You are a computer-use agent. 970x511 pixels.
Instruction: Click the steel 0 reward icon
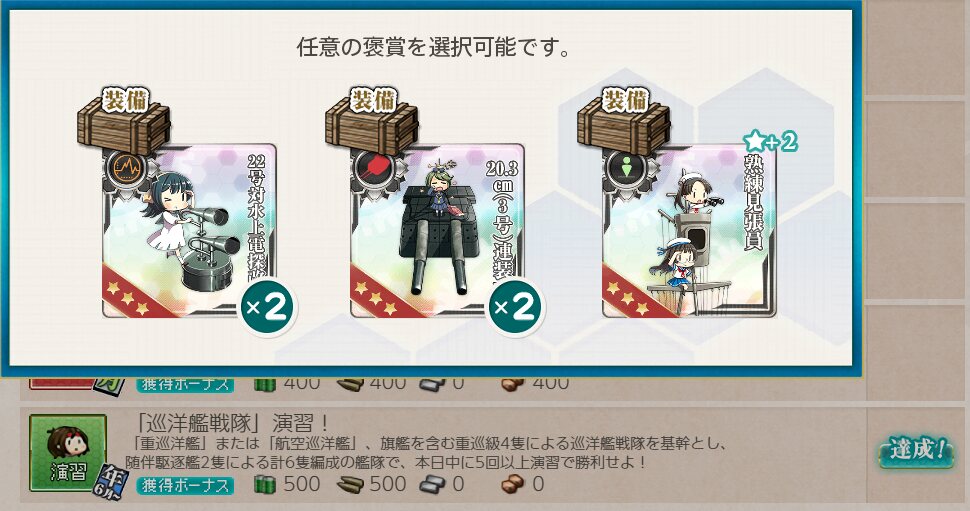click(x=432, y=484)
